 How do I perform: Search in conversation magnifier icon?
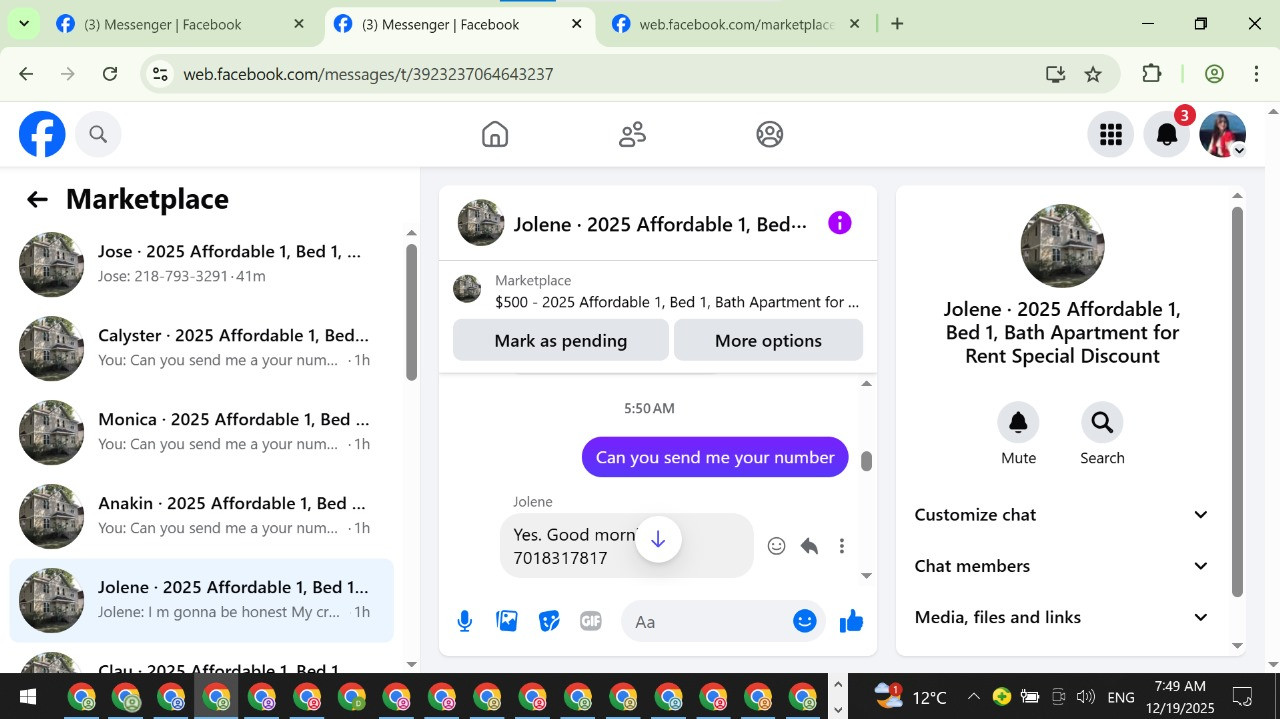[1102, 423]
